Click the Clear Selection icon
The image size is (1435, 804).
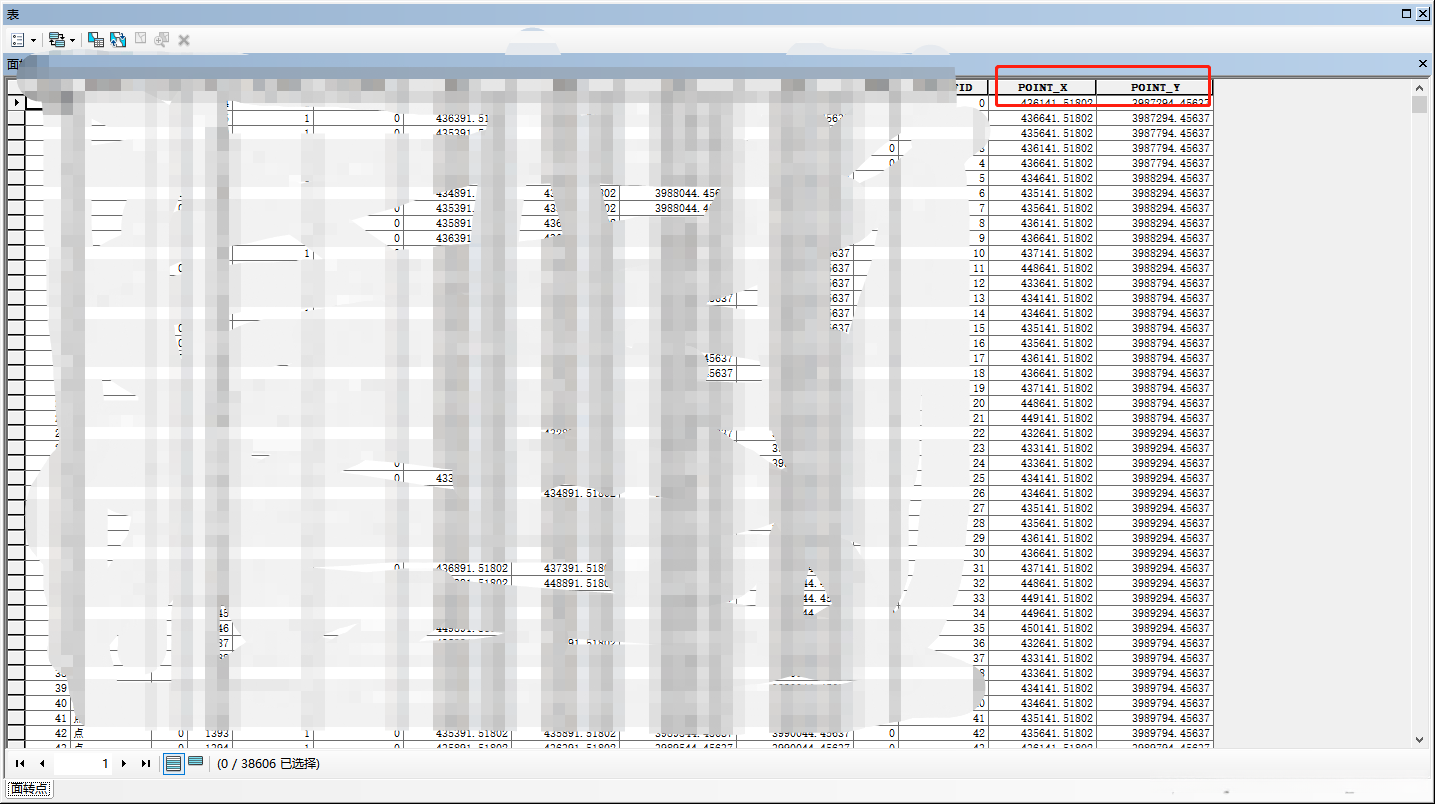coord(141,40)
